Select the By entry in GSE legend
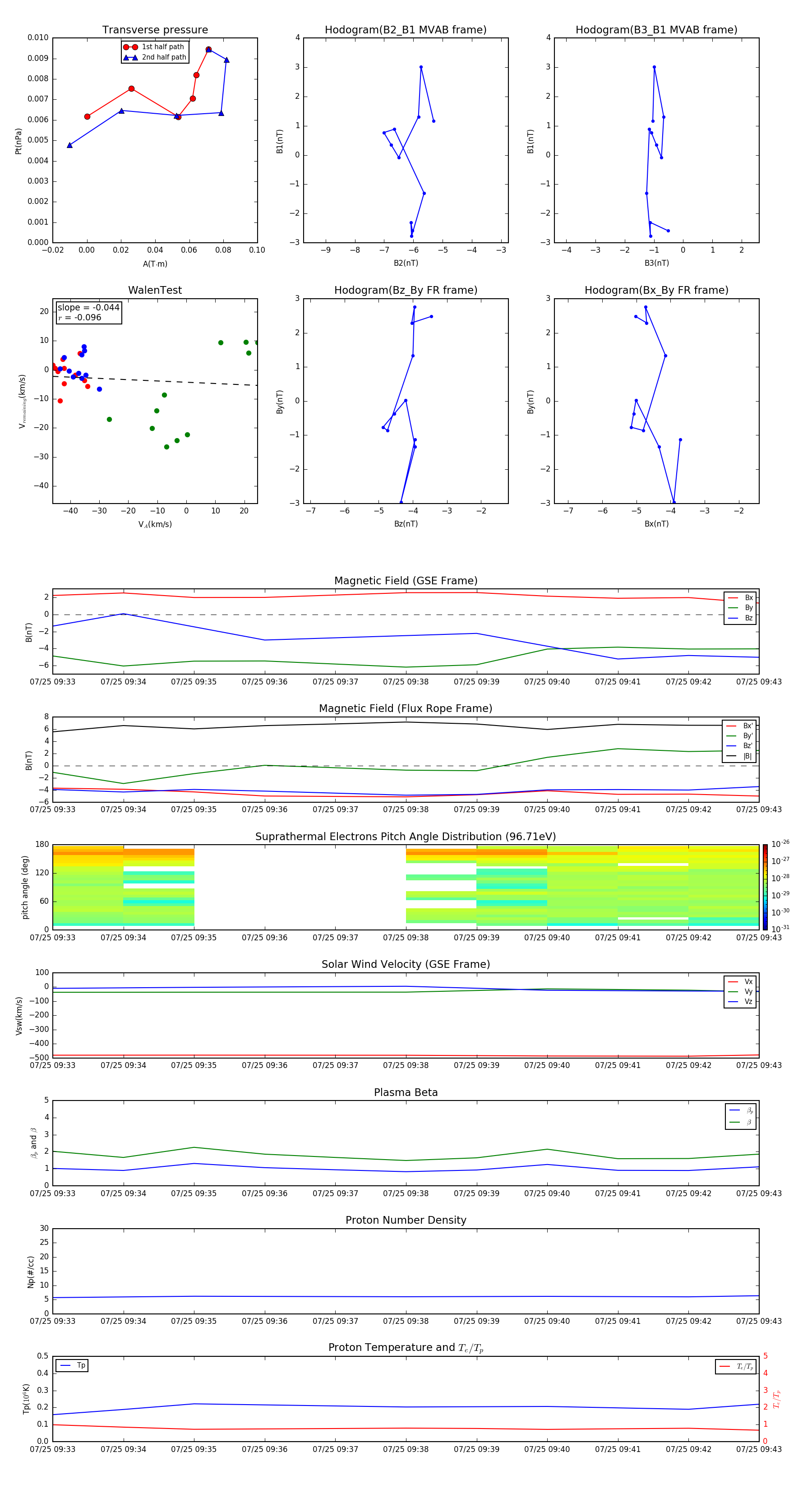This screenshot has width=812, height=1489. [x=740, y=608]
